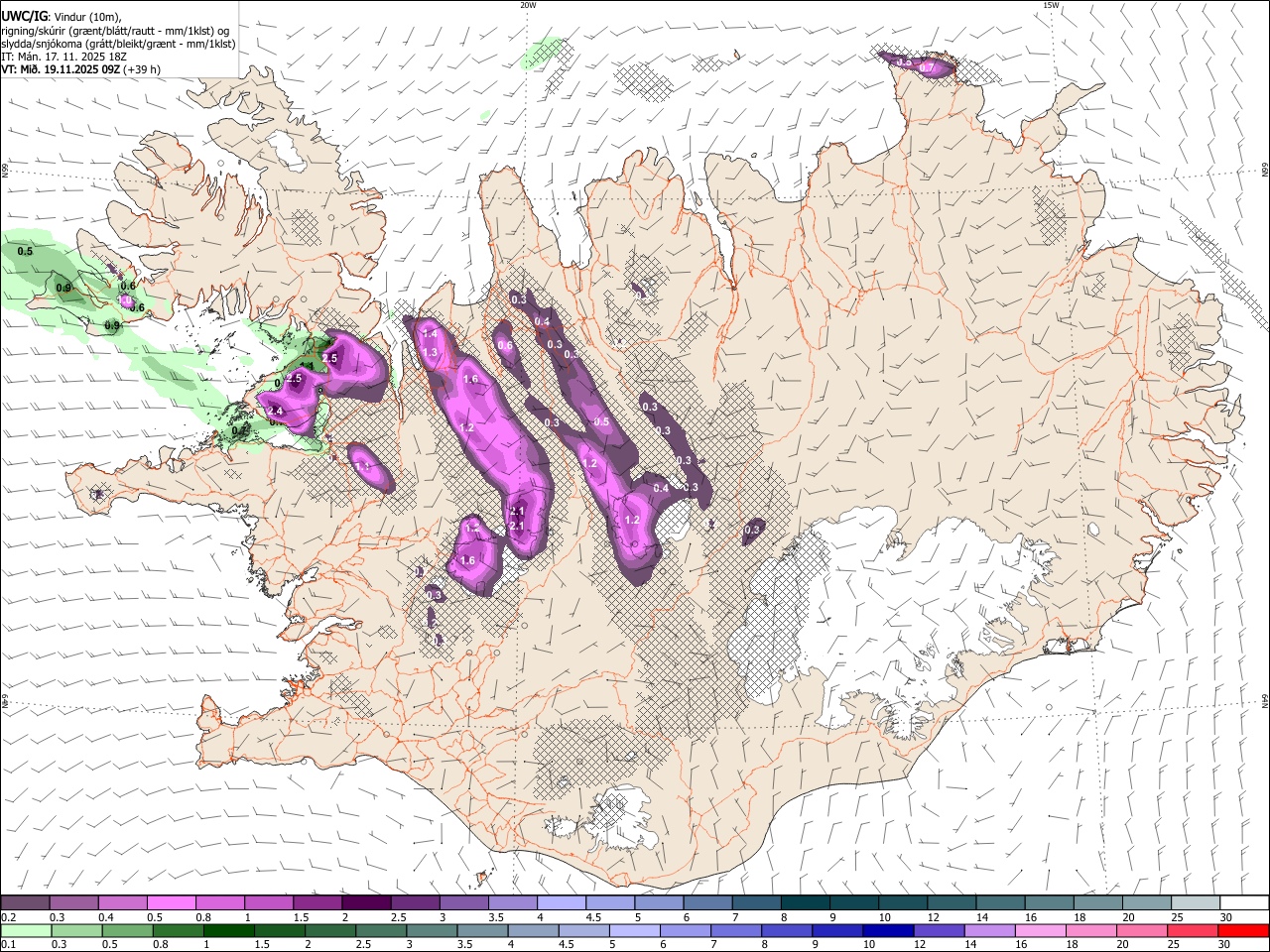Click the pale green bottom-row swatch after 0.1
Screen dimensions: 1270x952
click(x=27, y=931)
